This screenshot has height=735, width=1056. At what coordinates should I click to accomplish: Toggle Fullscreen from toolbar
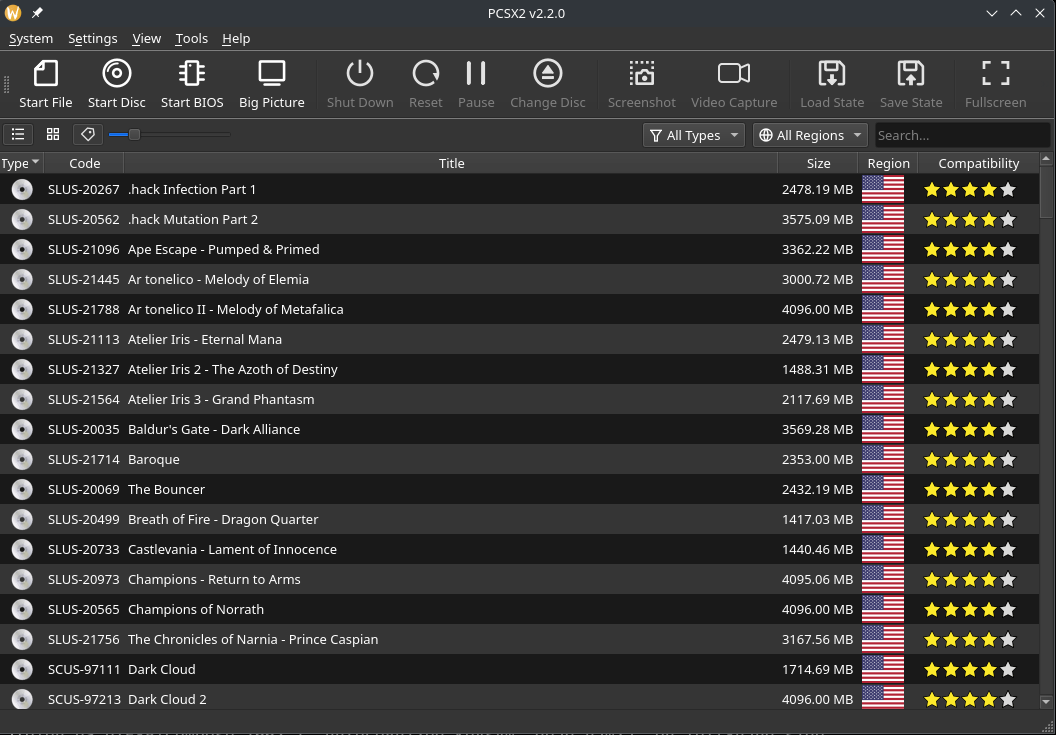(x=995, y=73)
